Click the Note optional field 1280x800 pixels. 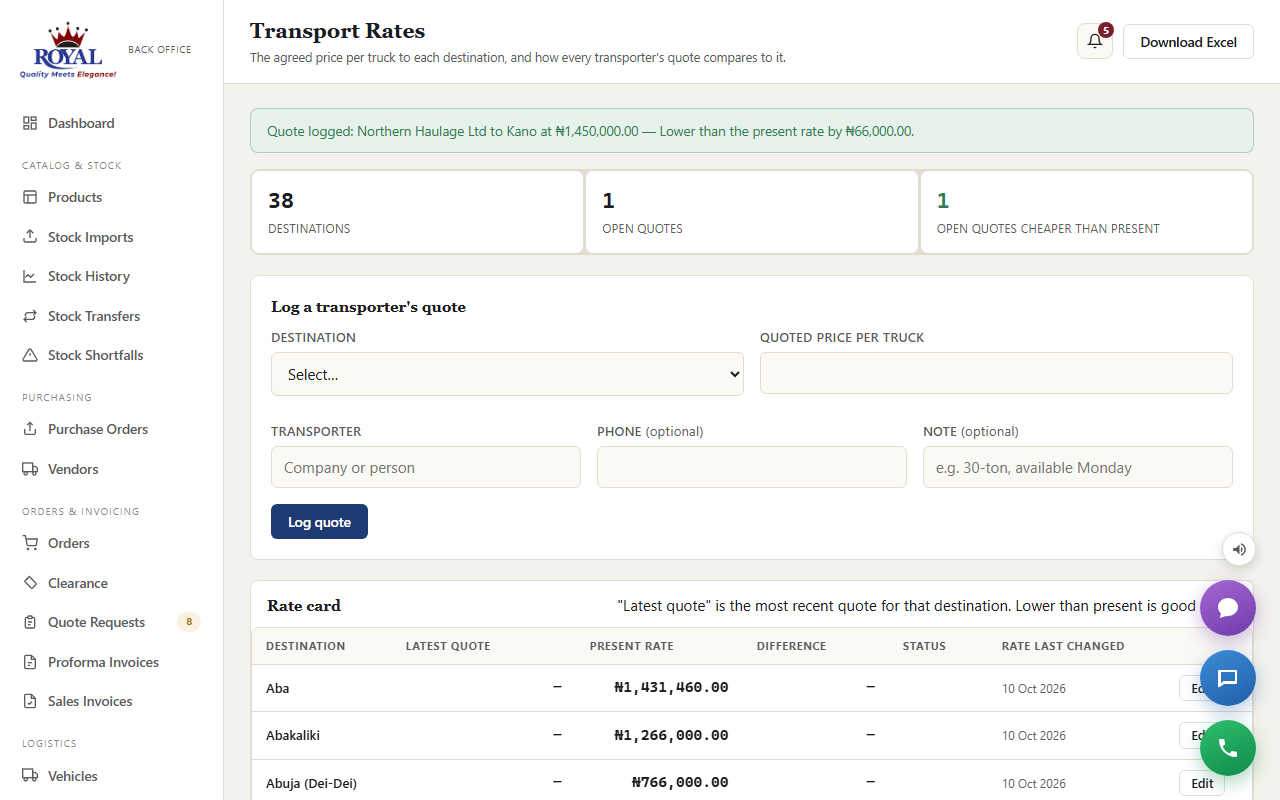coord(1078,467)
